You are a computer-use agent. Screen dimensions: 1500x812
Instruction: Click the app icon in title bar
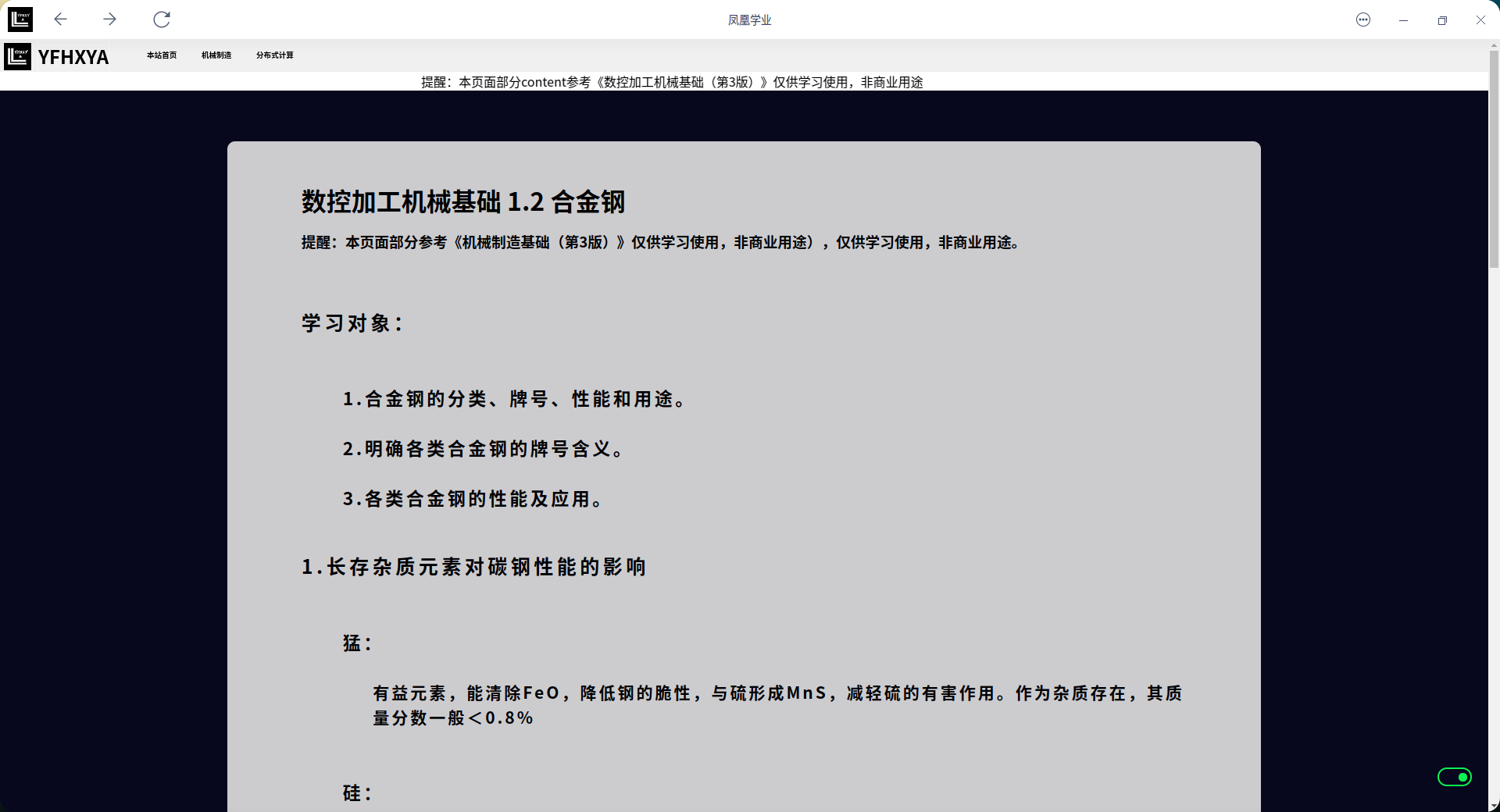[20, 20]
